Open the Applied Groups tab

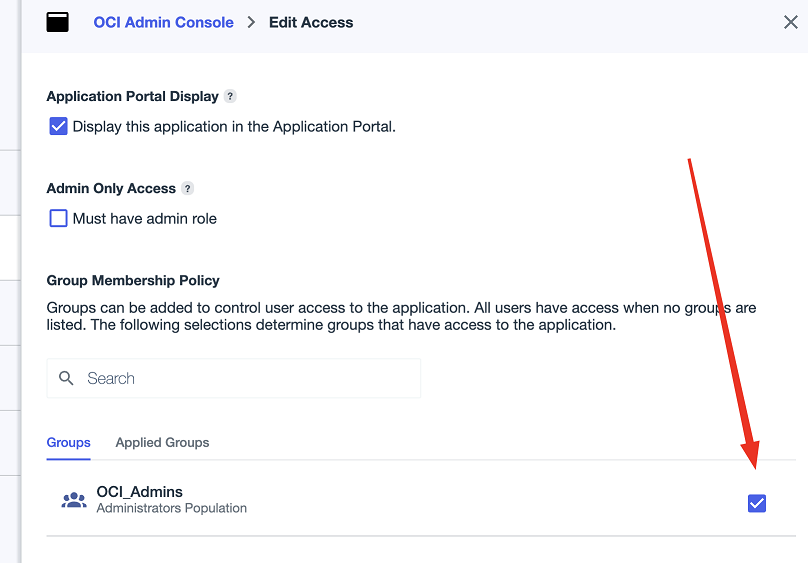pos(162,442)
